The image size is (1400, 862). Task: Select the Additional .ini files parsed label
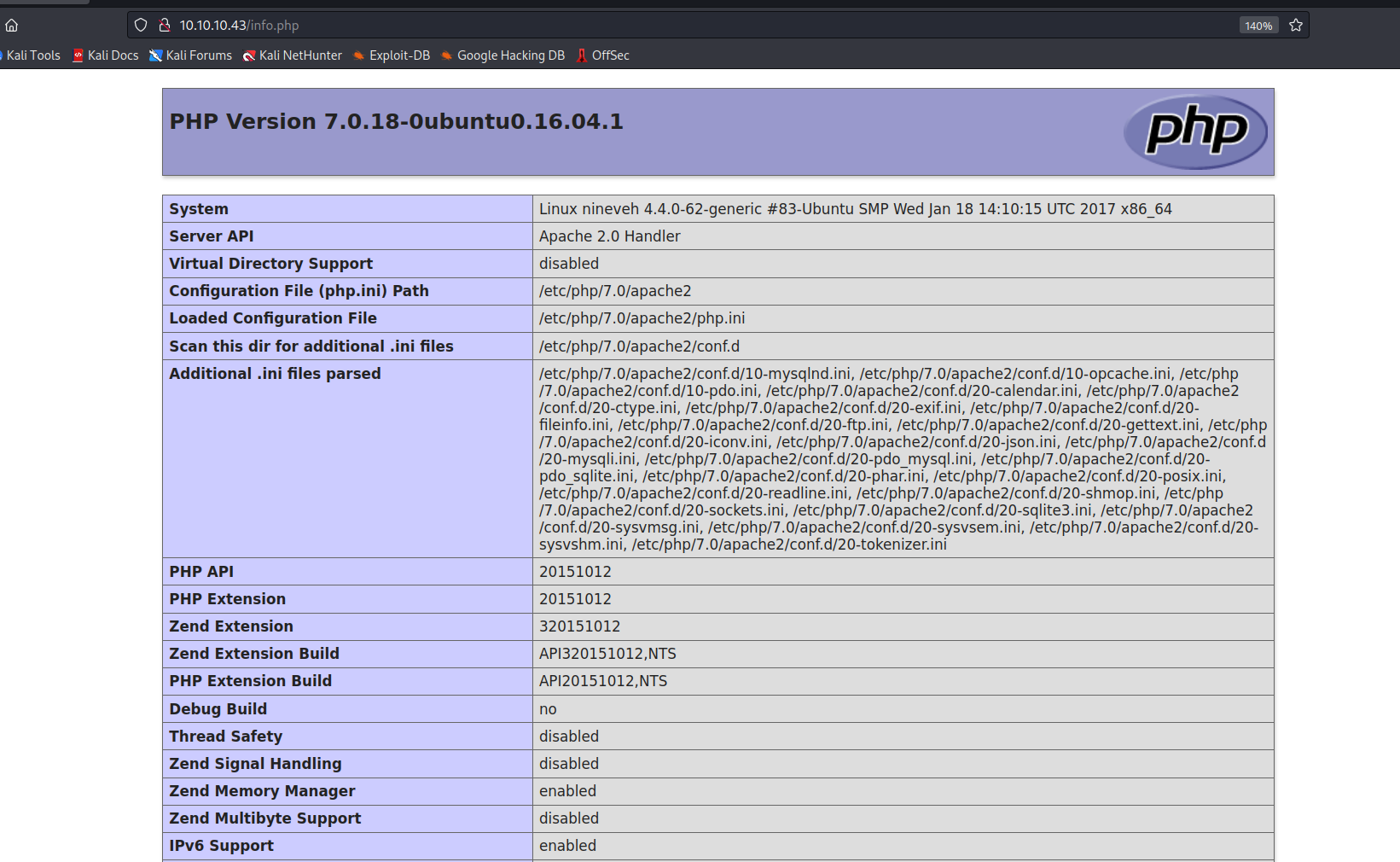click(275, 374)
